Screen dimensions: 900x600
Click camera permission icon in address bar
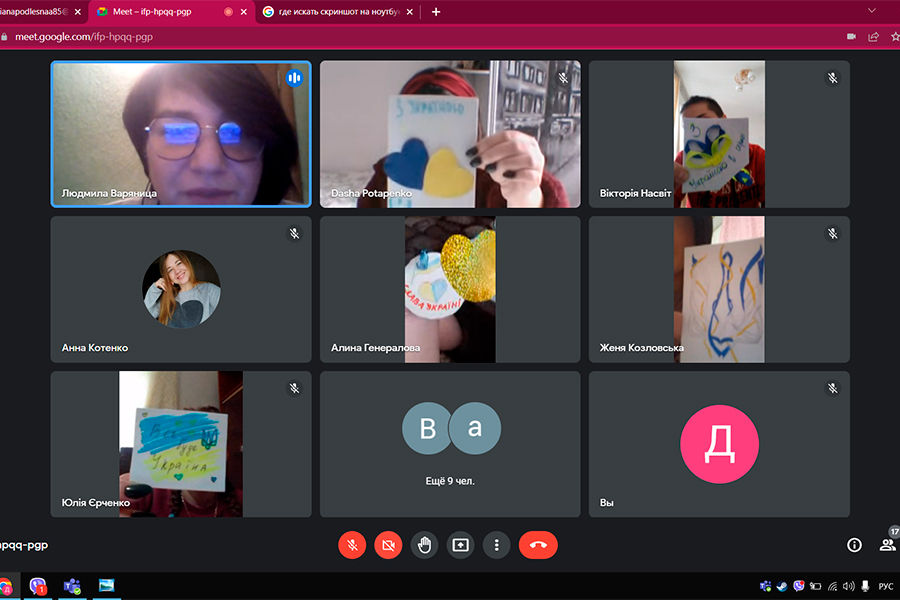[x=851, y=37]
